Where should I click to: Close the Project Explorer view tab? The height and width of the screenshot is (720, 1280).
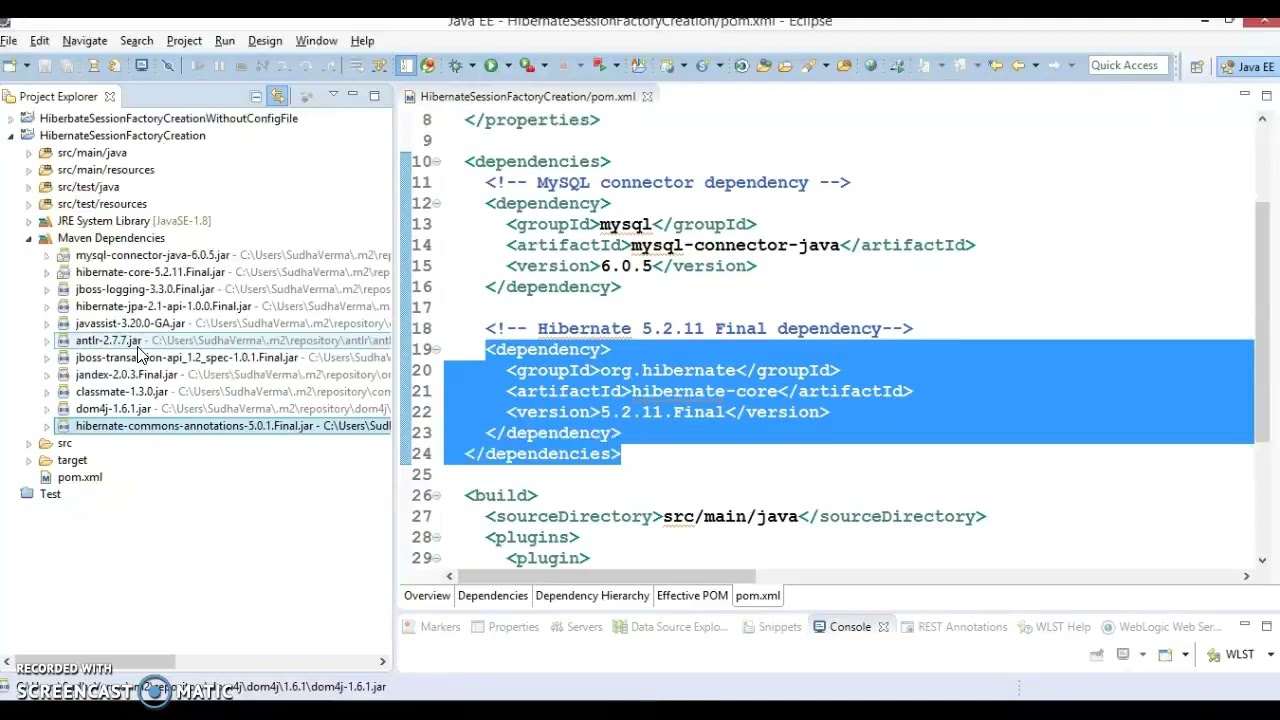click(x=110, y=97)
